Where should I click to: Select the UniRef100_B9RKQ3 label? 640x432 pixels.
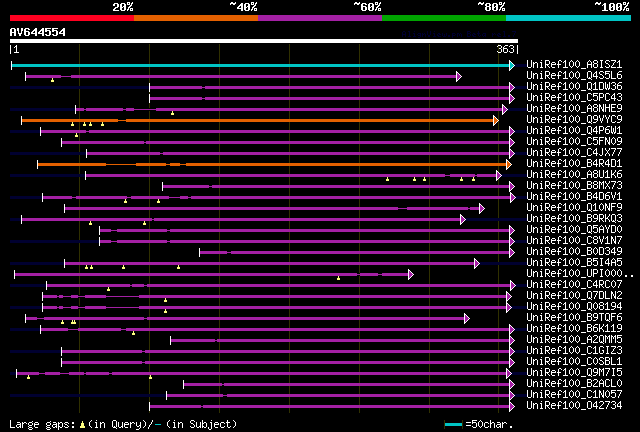[x=574, y=219]
